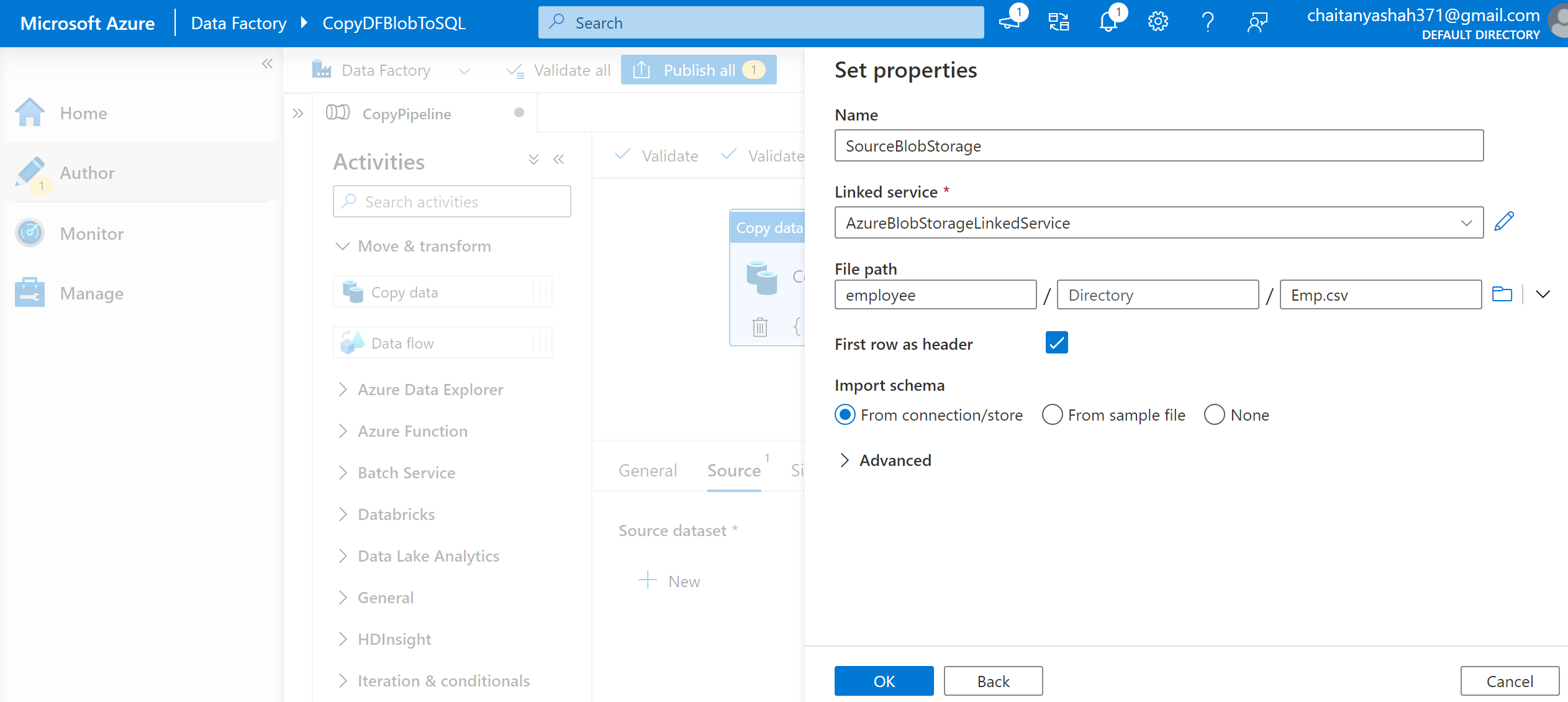Switch to the General tab

coord(647,470)
